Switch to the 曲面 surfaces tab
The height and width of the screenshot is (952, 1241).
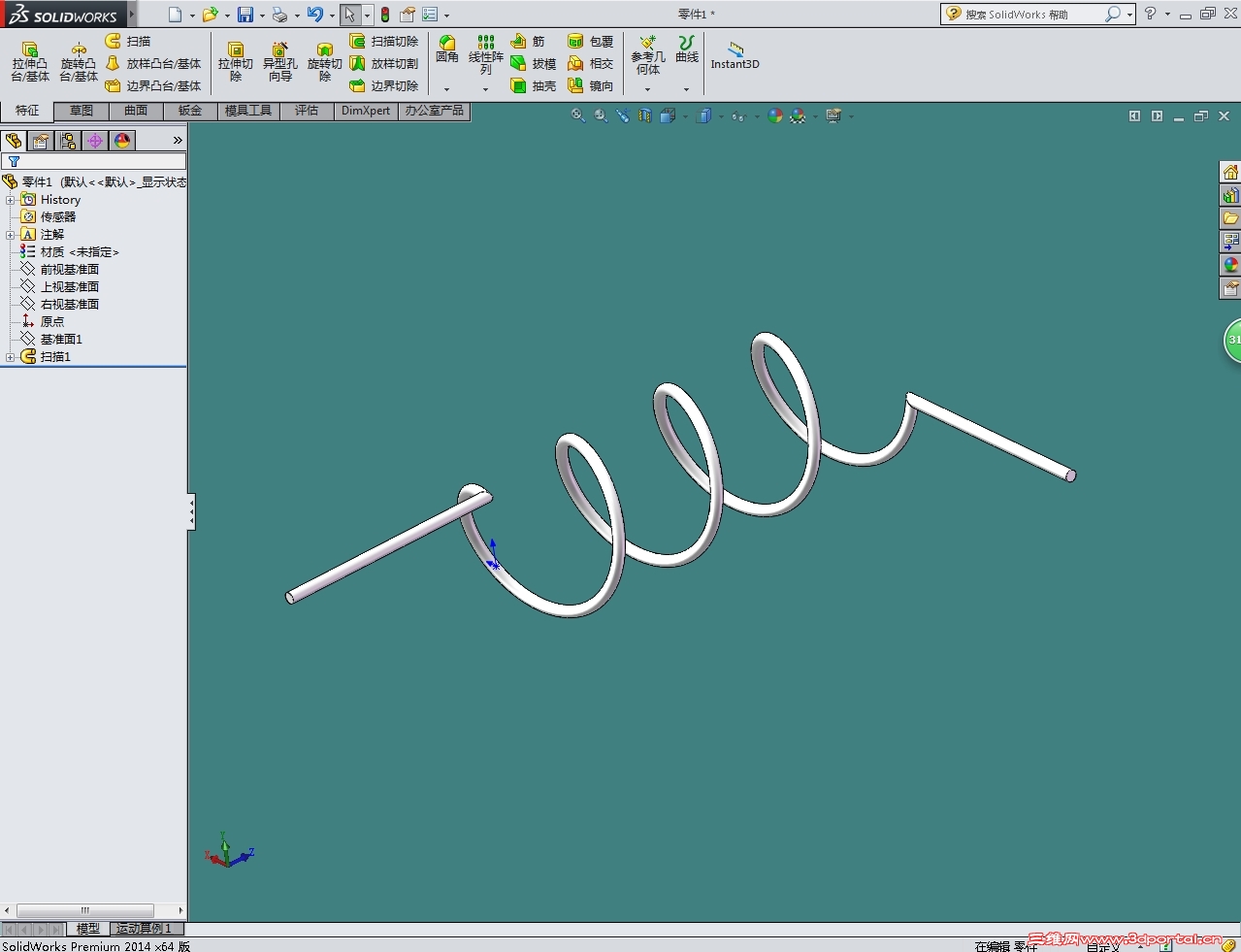(x=136, y=111)
